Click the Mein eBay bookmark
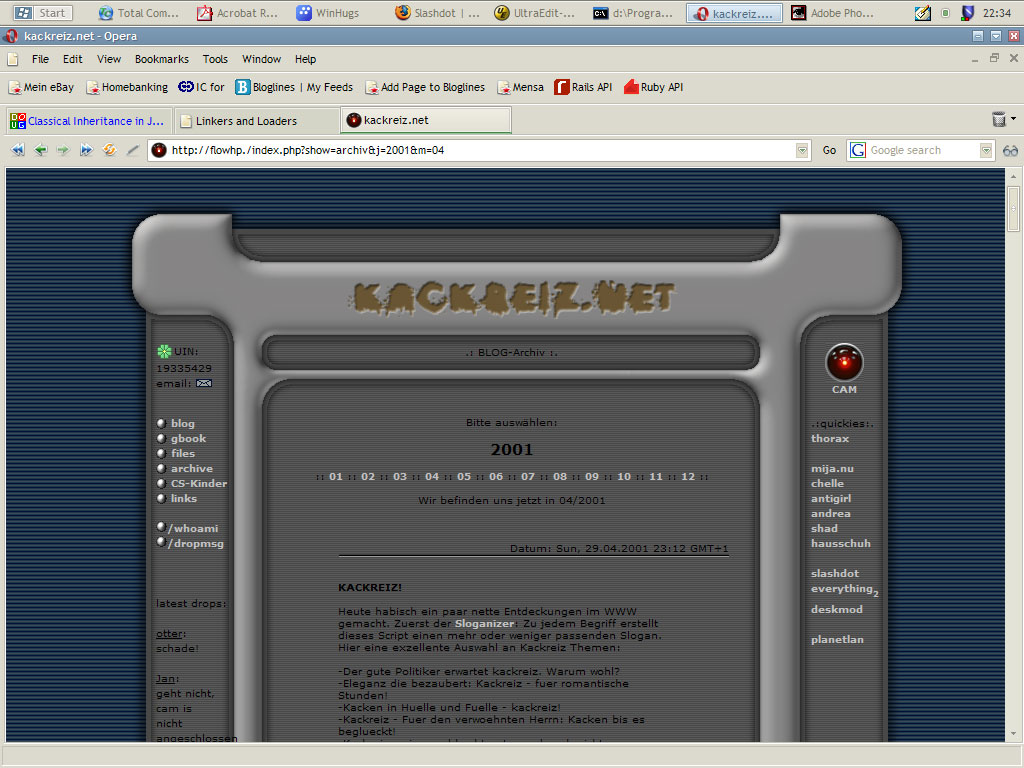 click(x=41, y=87)
